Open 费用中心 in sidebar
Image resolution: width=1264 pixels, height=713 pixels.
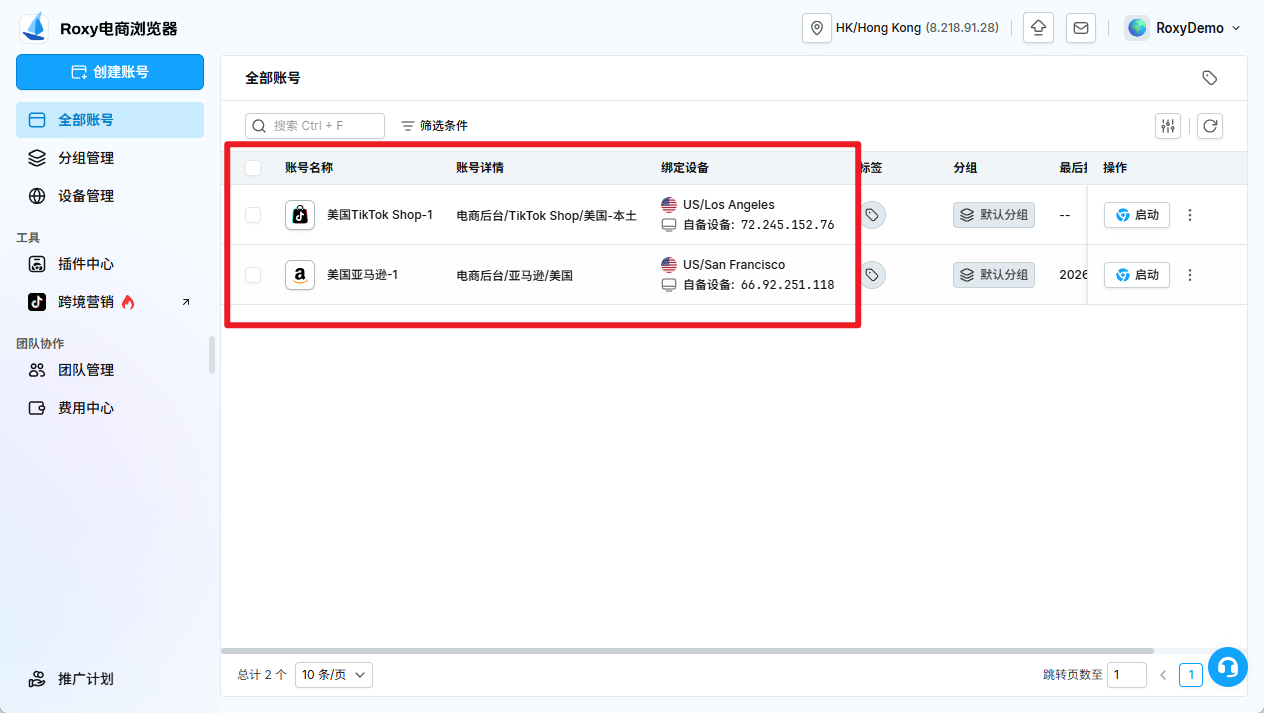click(x=110, y=408)
